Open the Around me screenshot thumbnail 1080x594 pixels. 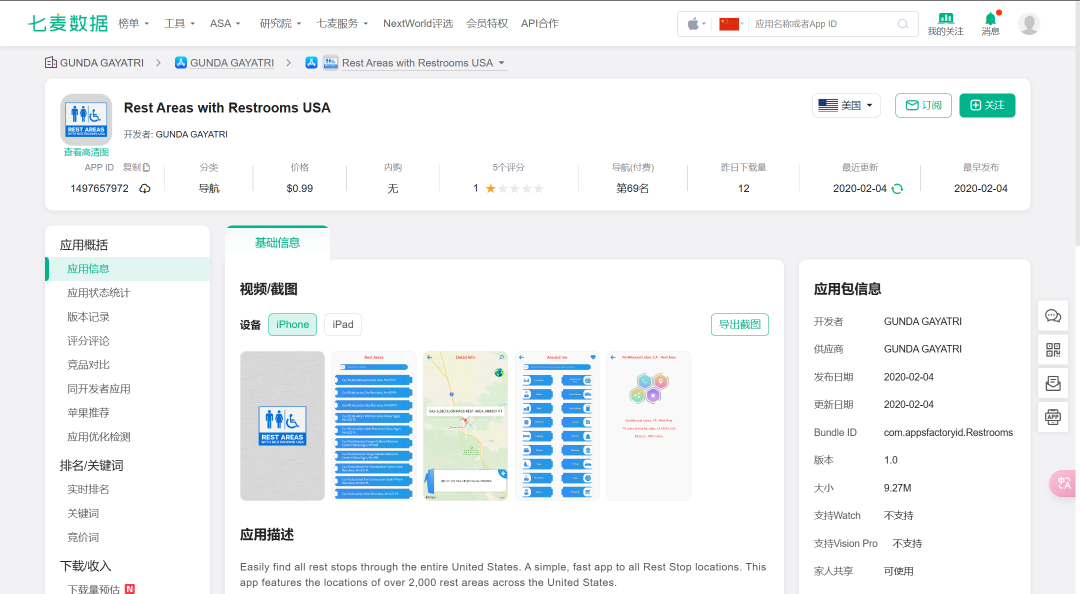coord(557,426)
